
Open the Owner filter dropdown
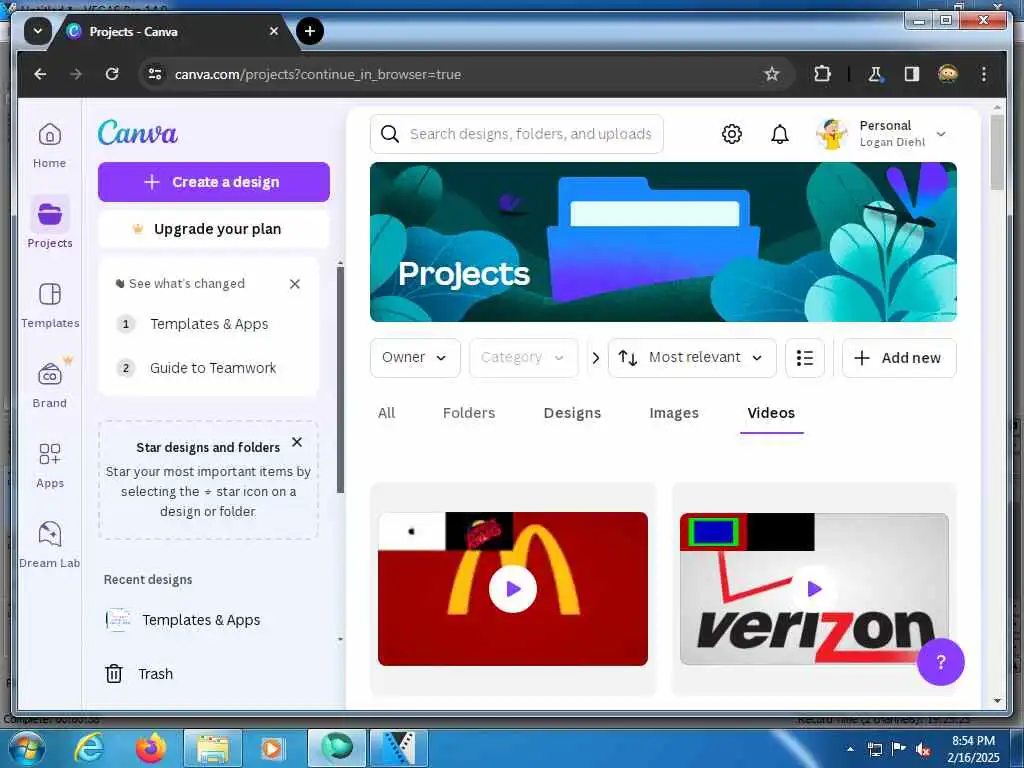click(415, 358)
